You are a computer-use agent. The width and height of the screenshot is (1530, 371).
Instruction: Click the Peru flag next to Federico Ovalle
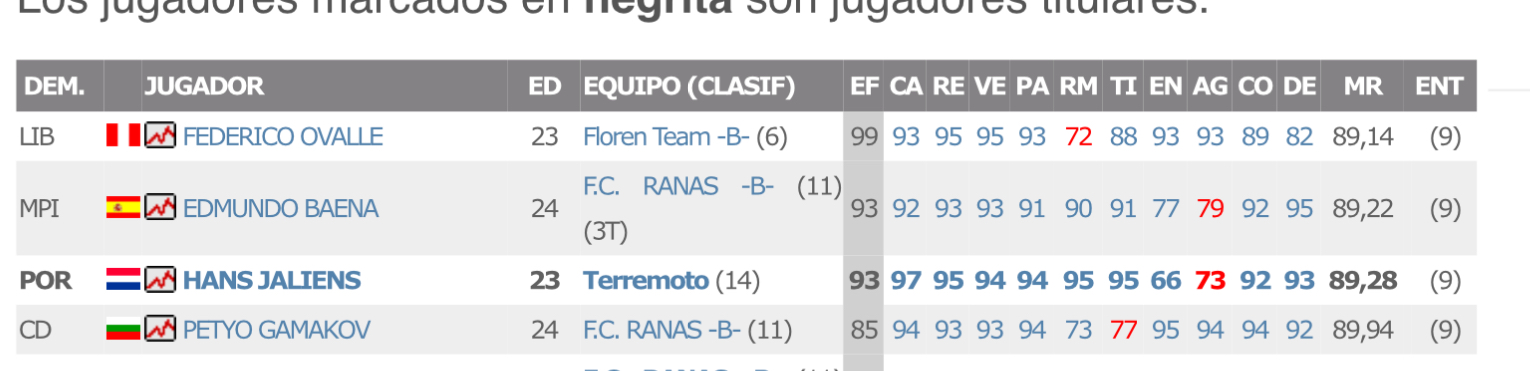pyautogui.click(x=124, y=135)
